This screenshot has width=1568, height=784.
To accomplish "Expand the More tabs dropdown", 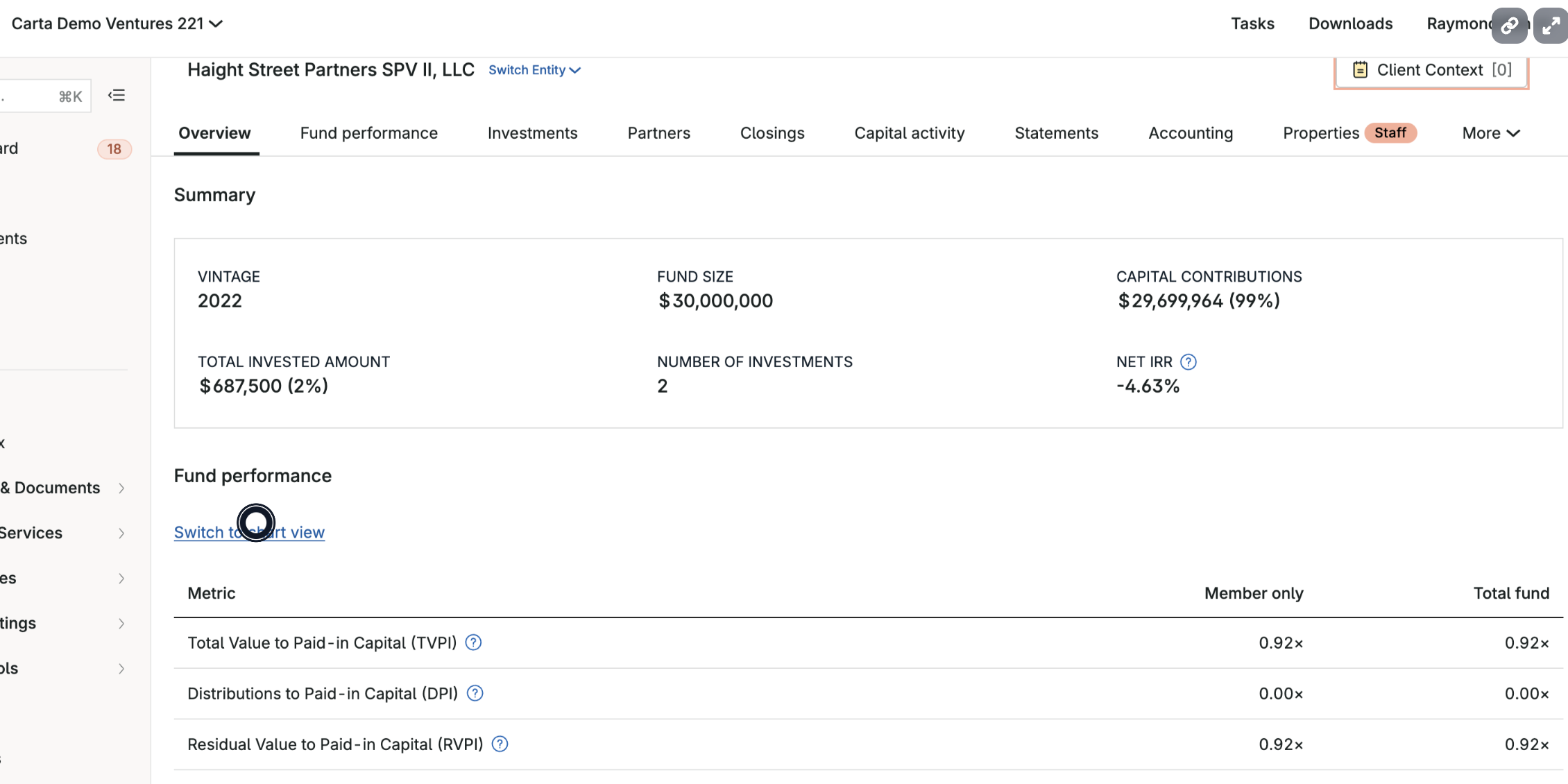I will pos(1490,133).
